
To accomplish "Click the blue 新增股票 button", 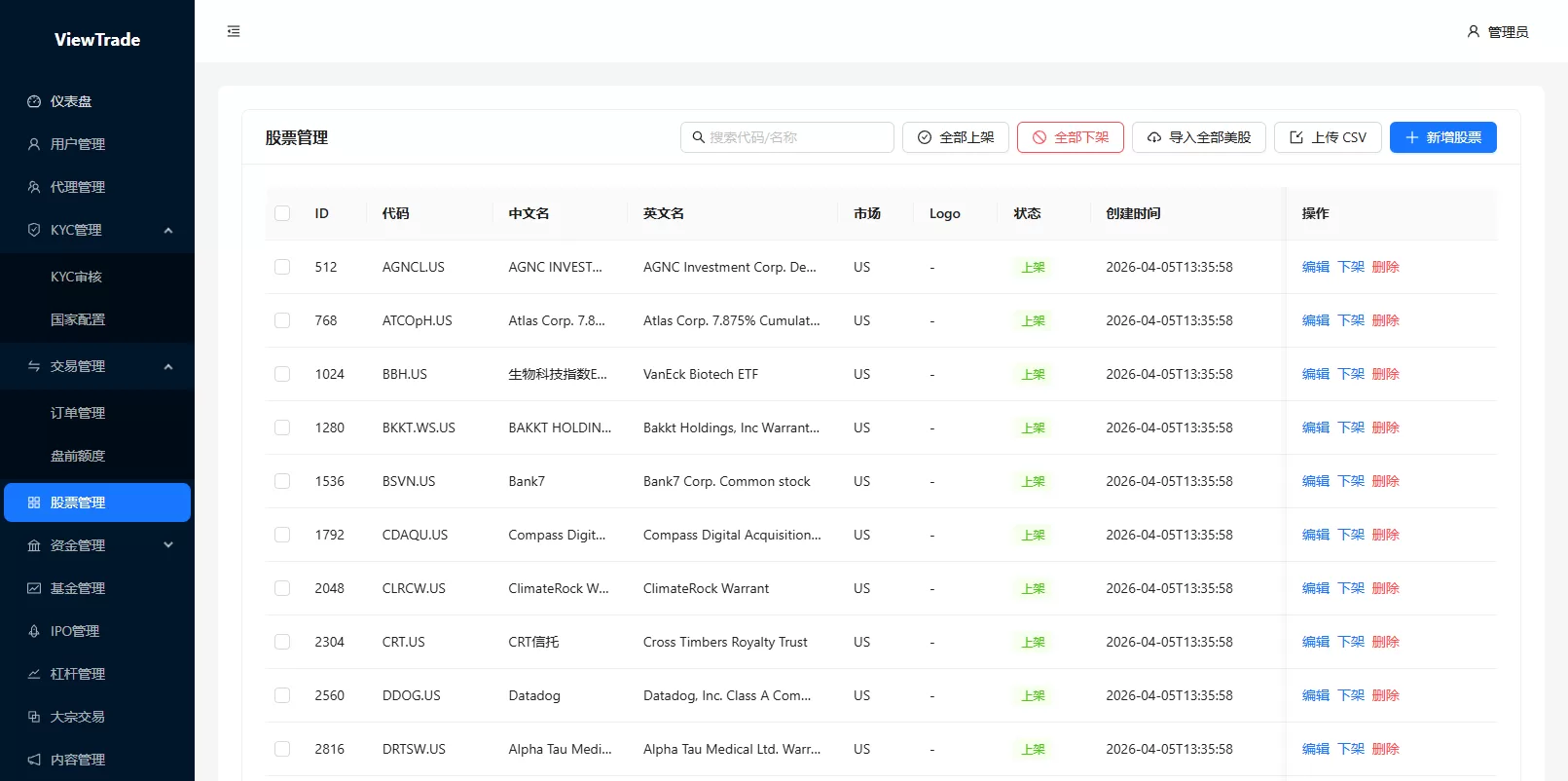I will point(1443,137).
